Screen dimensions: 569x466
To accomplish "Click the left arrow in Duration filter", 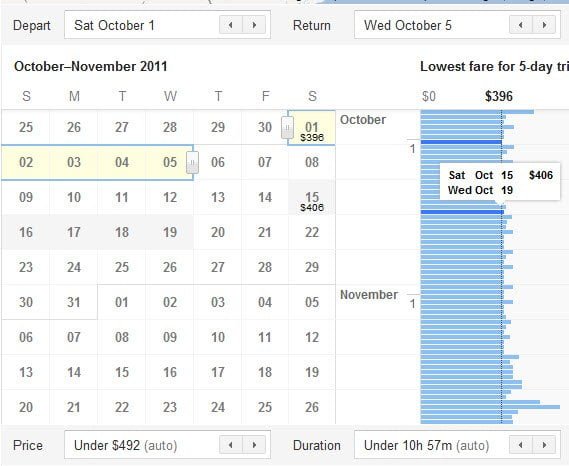I will pyautogui.click(x=521, y=445).
